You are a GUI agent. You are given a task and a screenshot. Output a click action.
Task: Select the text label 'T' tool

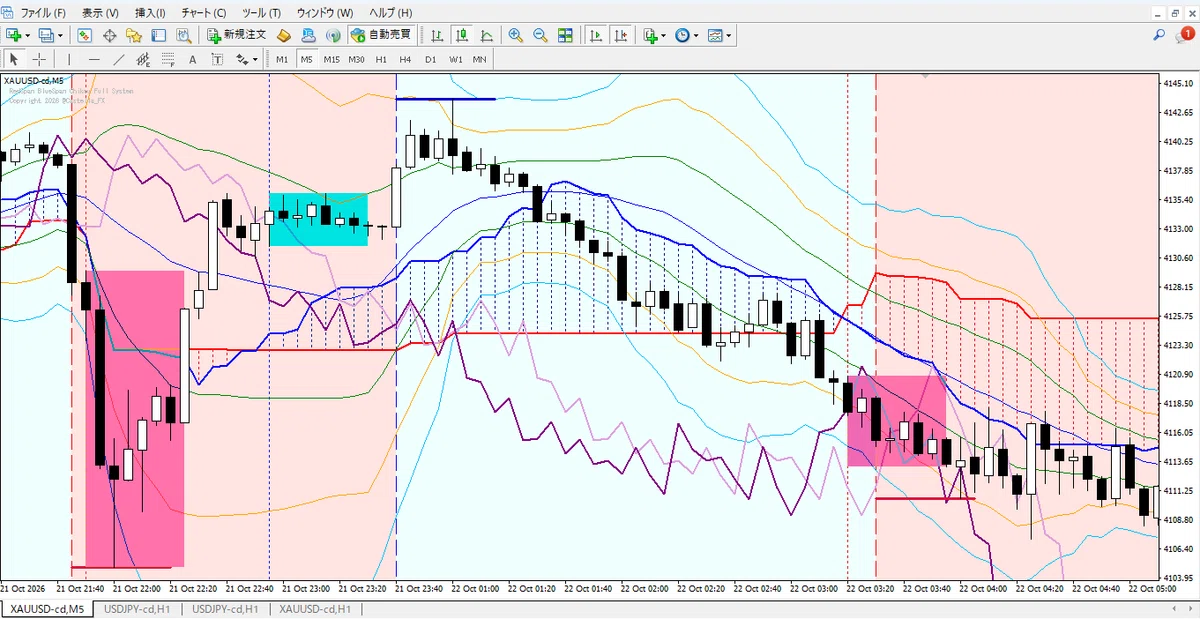[x=217, y=59]
